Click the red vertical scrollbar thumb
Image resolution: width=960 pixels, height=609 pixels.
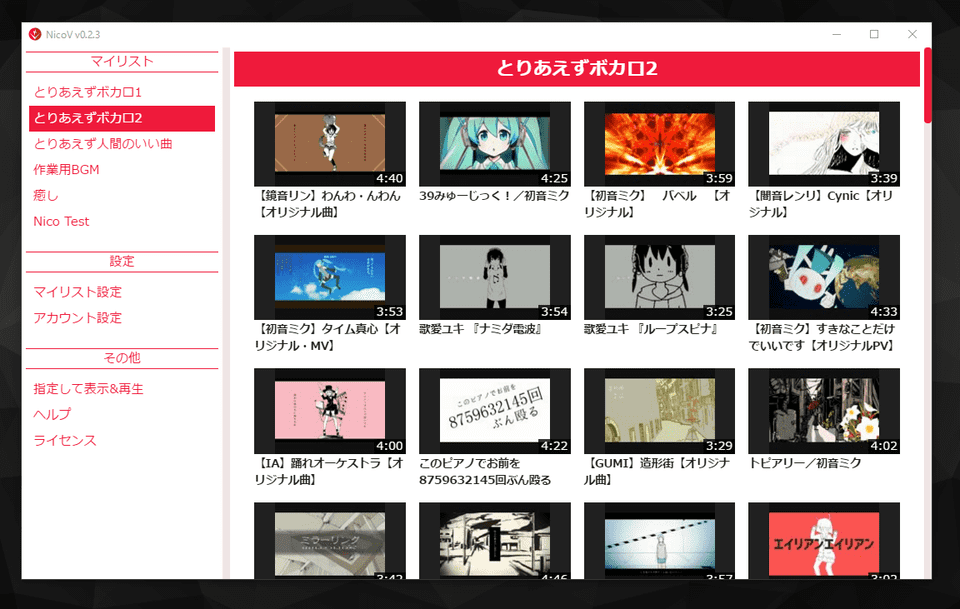click(x=928, y=84)
